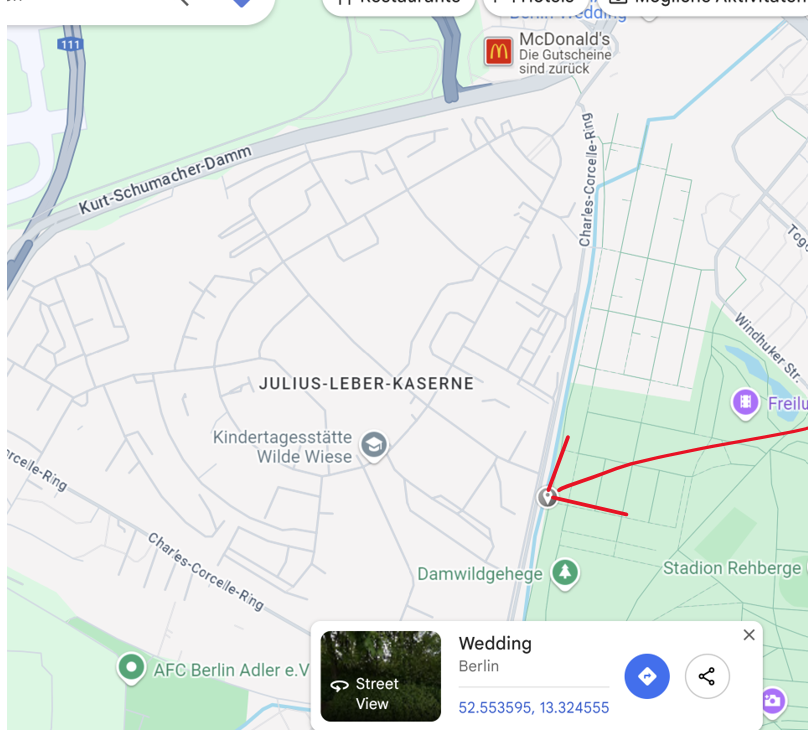Click the purple camera marker at bottom right
808x733 pixels.
pos(772,701)
